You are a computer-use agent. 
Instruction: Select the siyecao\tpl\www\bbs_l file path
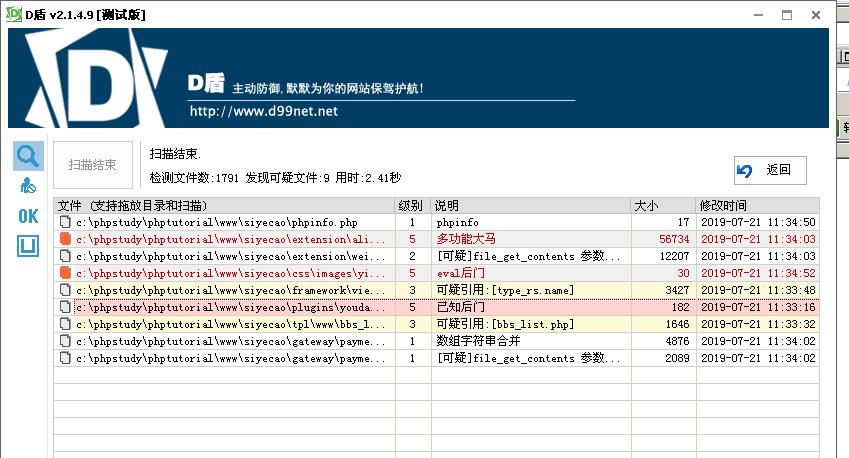pos(231,325)
